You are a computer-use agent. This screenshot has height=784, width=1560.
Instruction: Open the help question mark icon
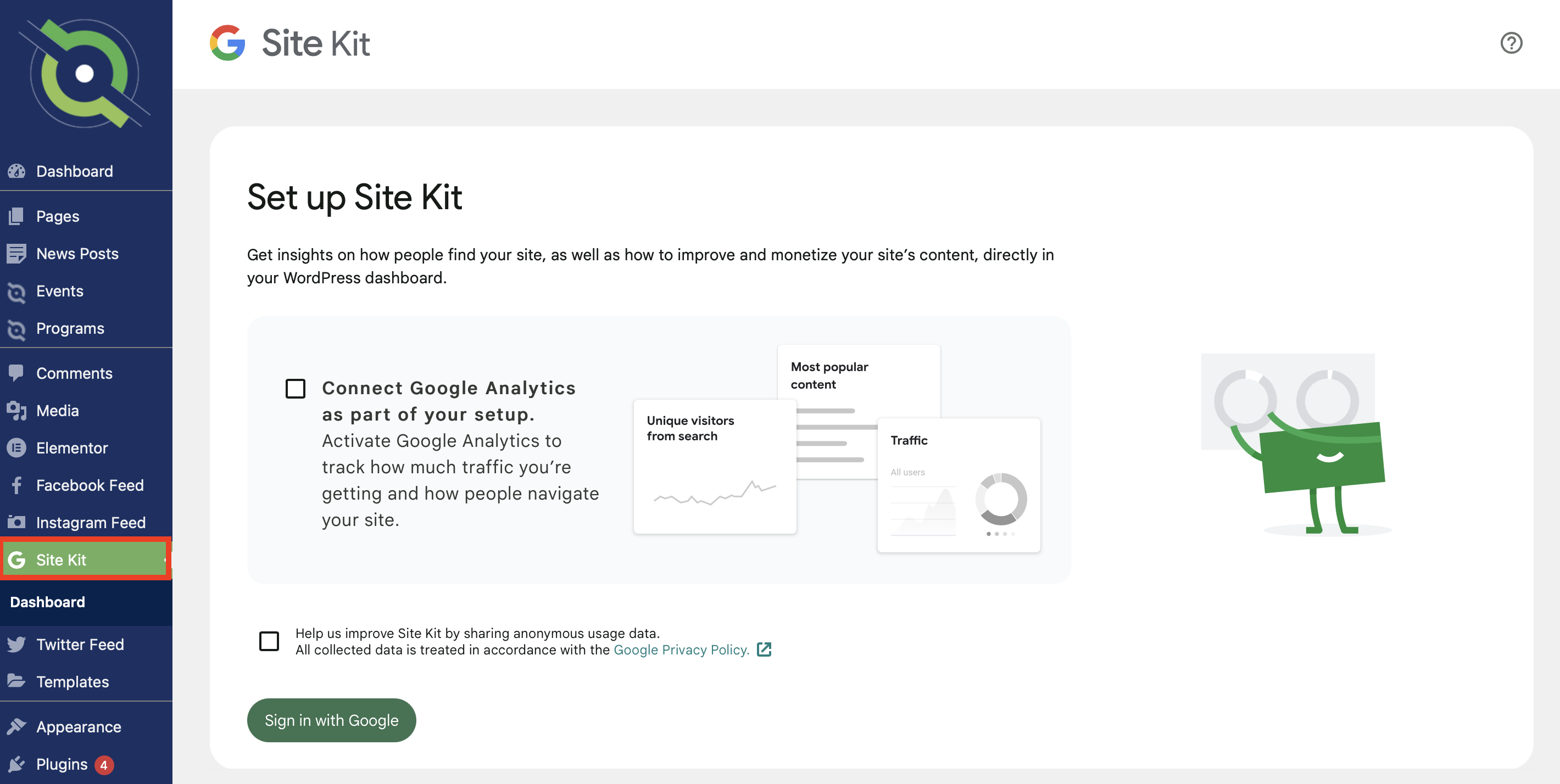[x=1511, y=43]
